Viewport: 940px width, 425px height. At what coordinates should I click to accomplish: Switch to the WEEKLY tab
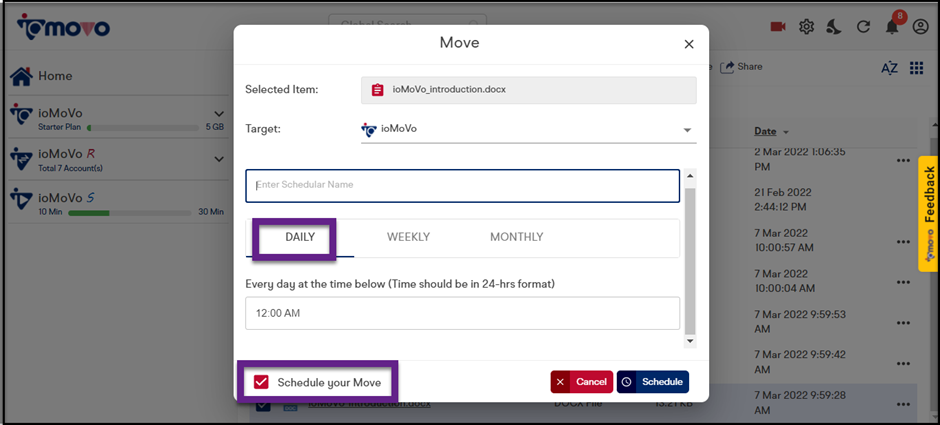click(408, 237)
